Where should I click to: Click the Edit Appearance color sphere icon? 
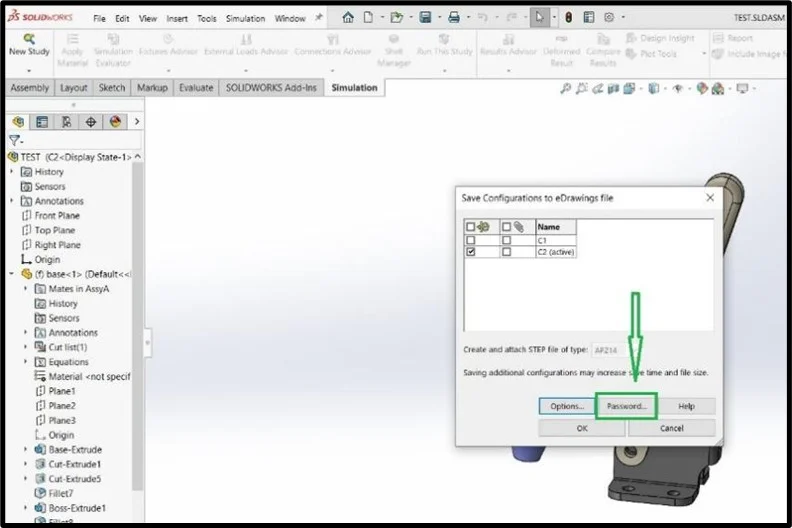(702, 89)
